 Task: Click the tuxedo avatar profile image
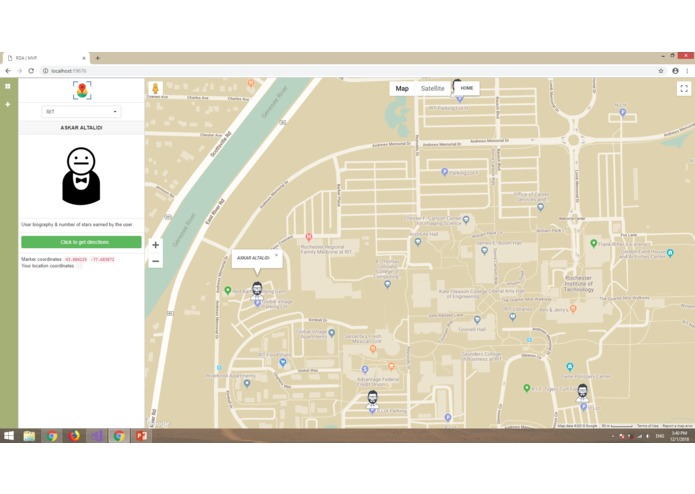[x=81, y=176]
